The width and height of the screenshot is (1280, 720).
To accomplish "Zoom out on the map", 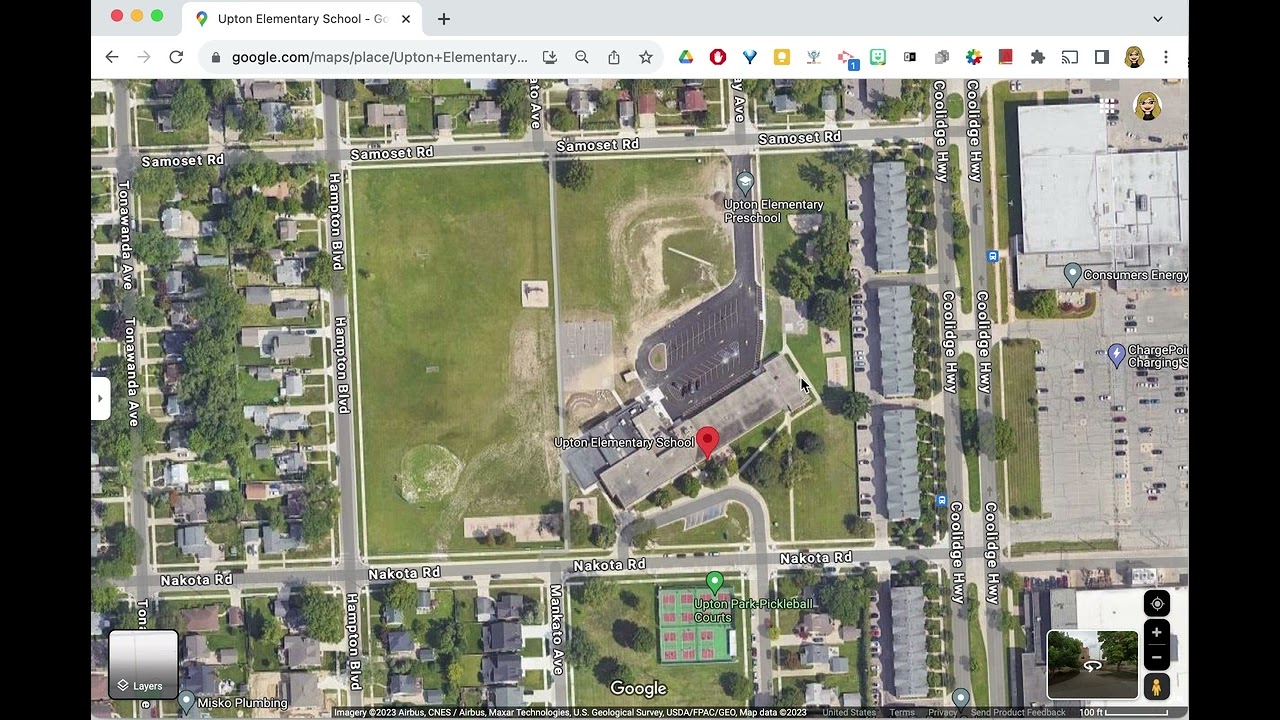I will (1157, 657).
